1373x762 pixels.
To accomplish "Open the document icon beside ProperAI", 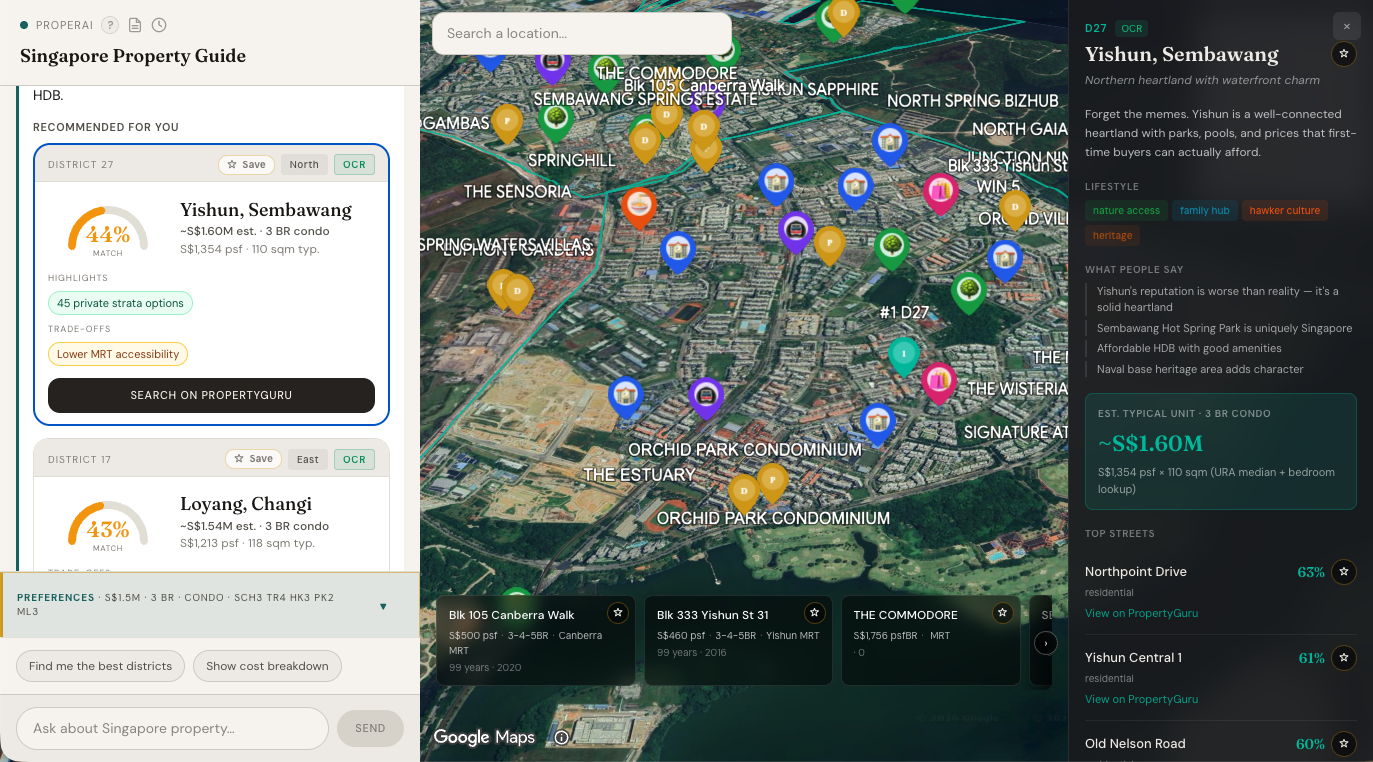I will pos(135,25).
